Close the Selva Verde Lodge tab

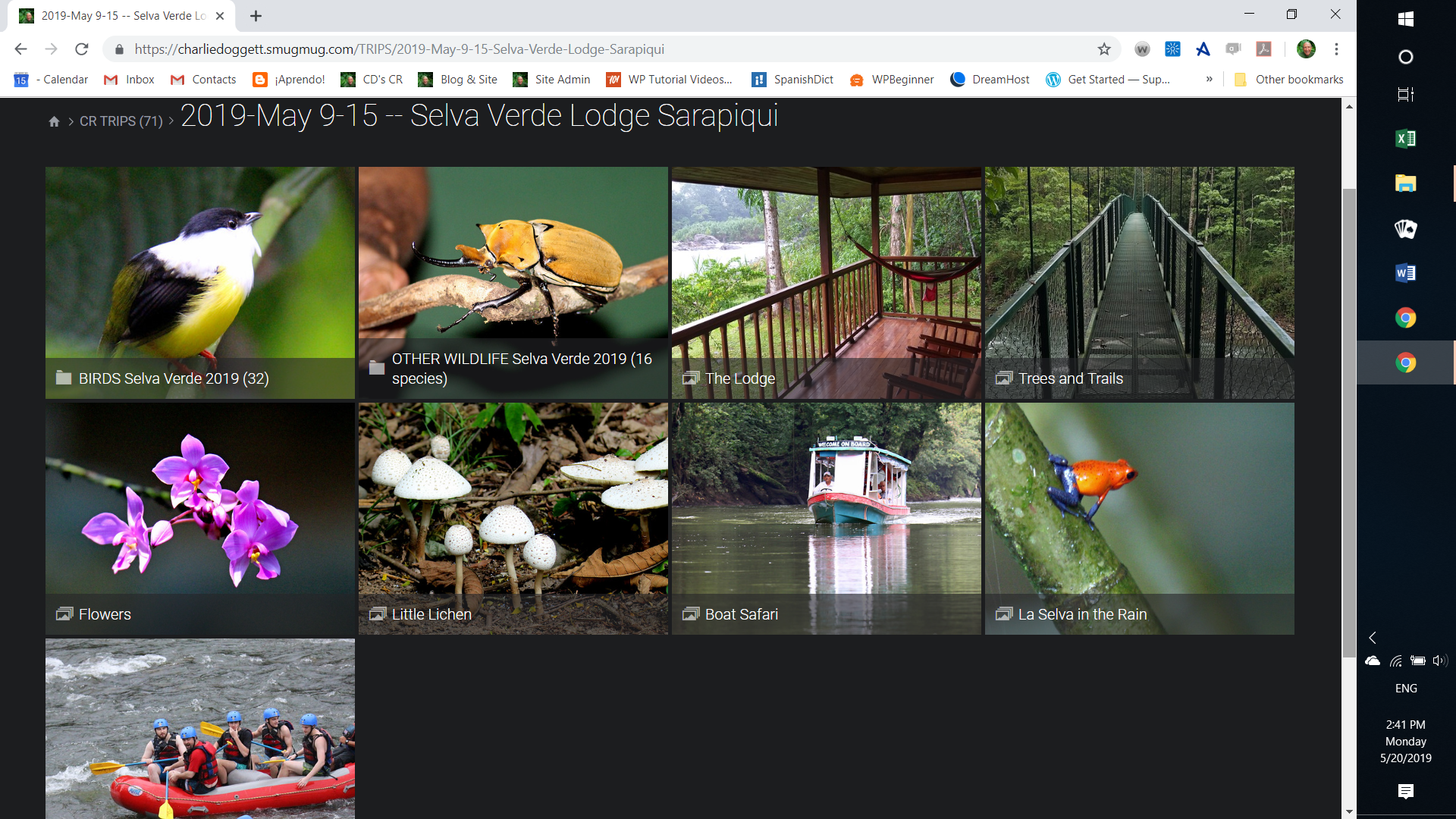[x=220, y=16]
